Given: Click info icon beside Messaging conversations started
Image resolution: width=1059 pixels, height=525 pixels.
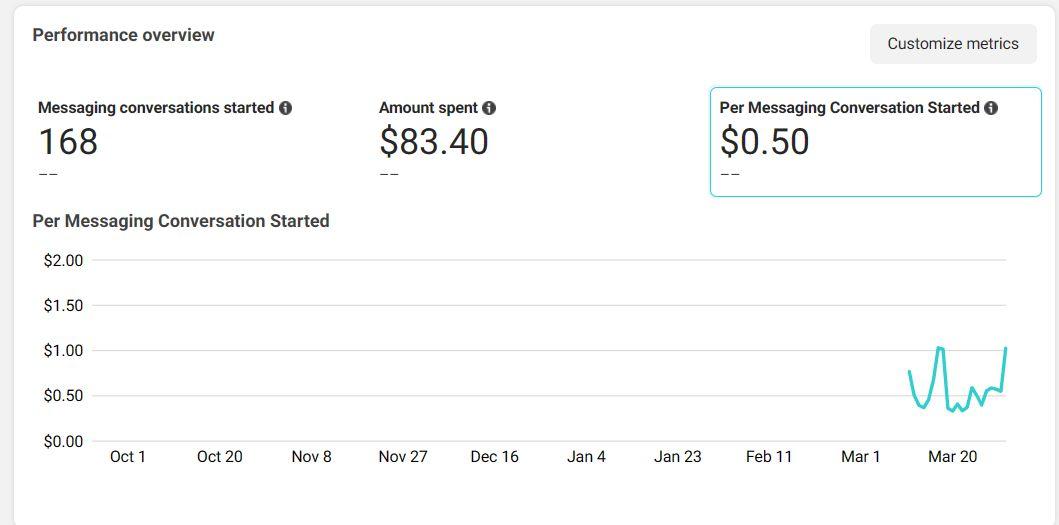Looking at the screenshot, I should tap(286, 108).
